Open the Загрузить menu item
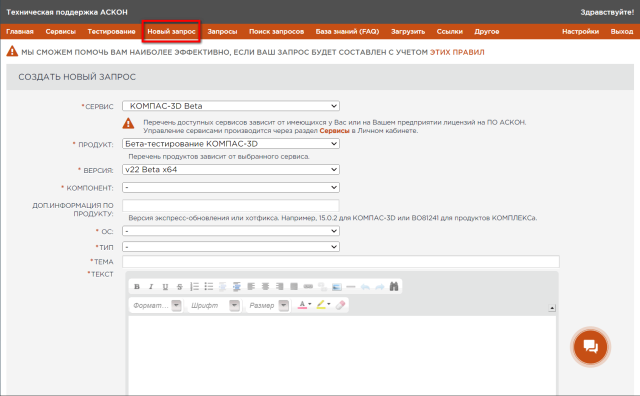Screen dimensions: 640x396 click(x=408, y=31)
